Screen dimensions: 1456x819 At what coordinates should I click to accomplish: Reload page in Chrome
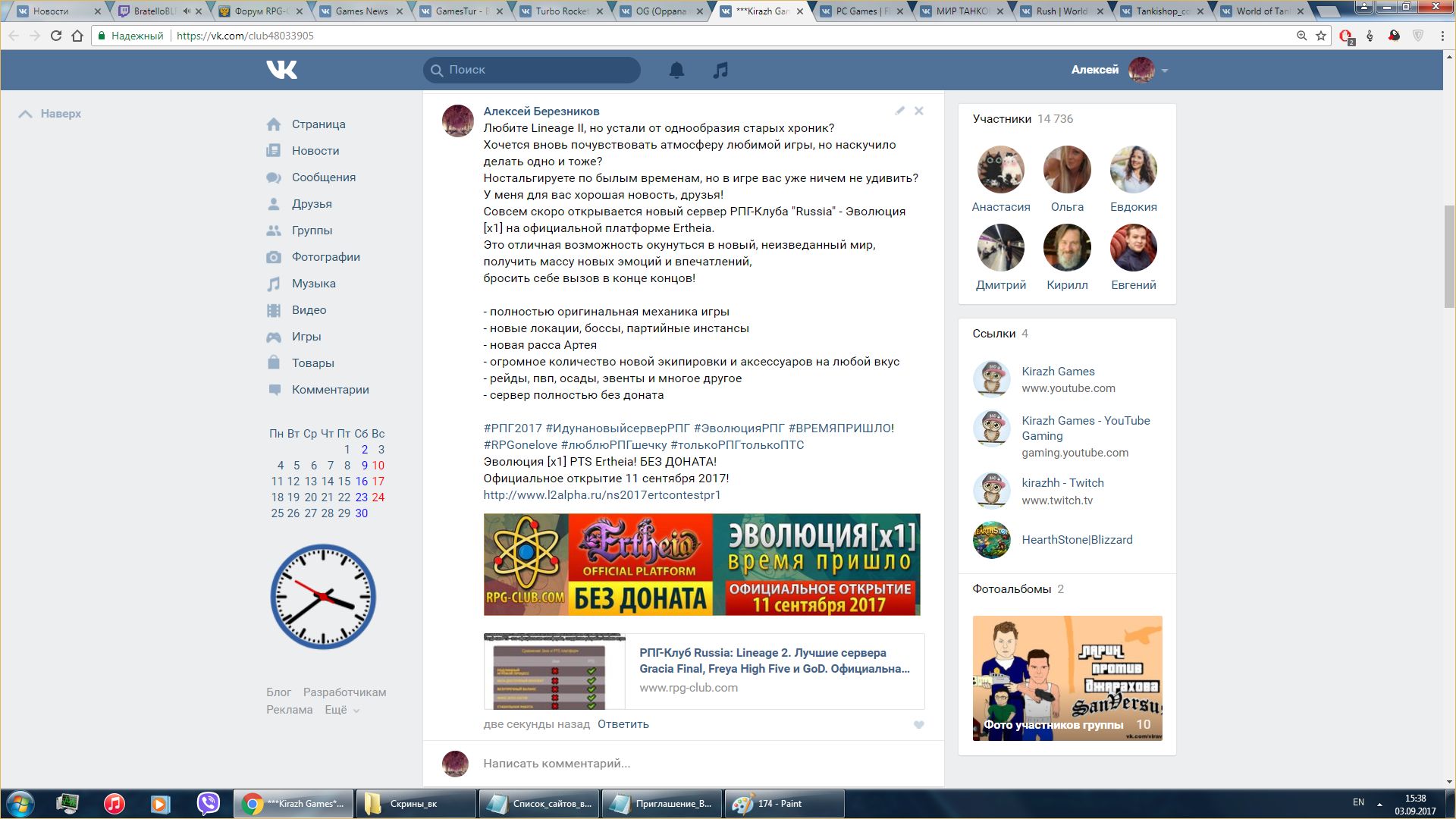click(55, 36)
